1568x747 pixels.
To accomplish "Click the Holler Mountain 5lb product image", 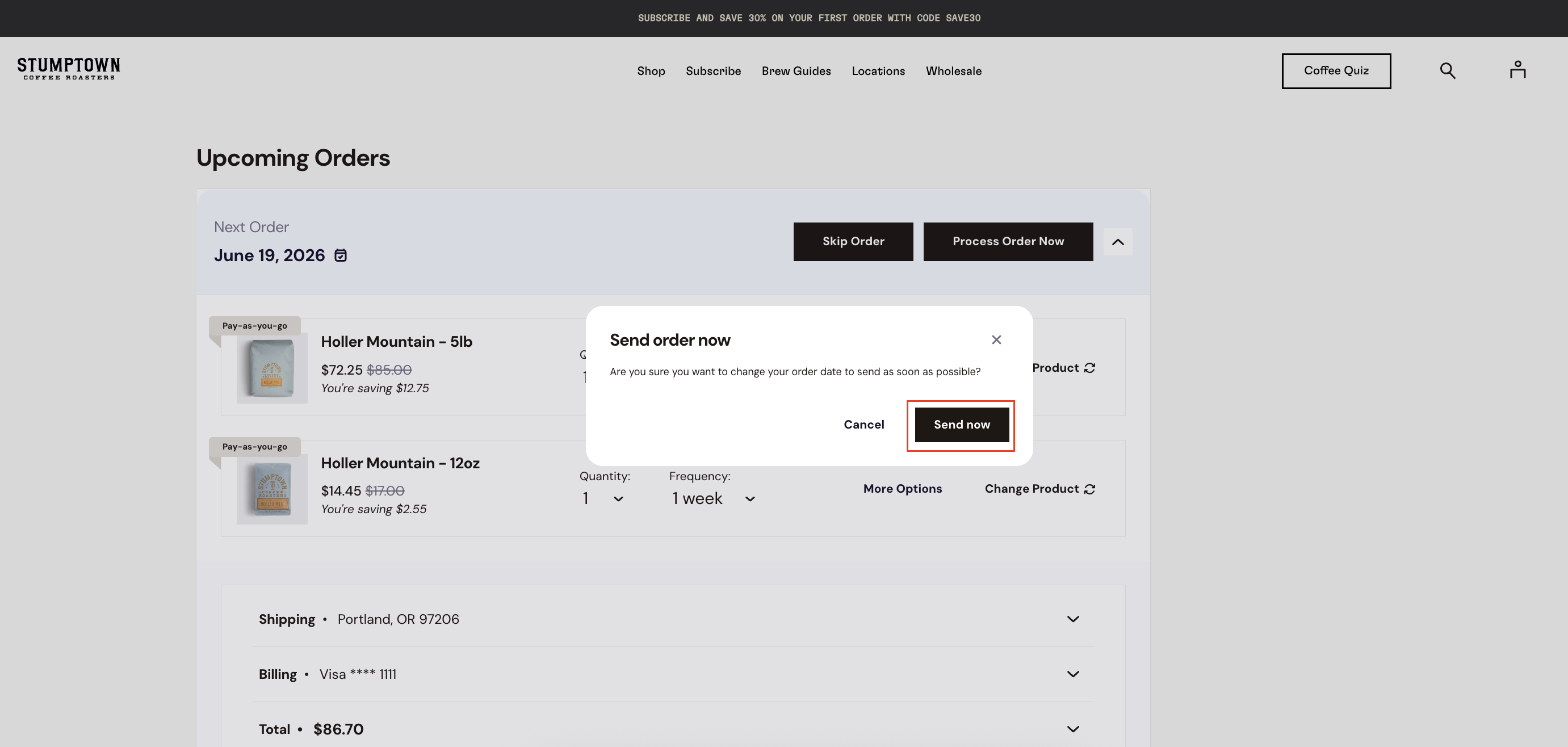I will pyautogui.click(x=272, y=368).
